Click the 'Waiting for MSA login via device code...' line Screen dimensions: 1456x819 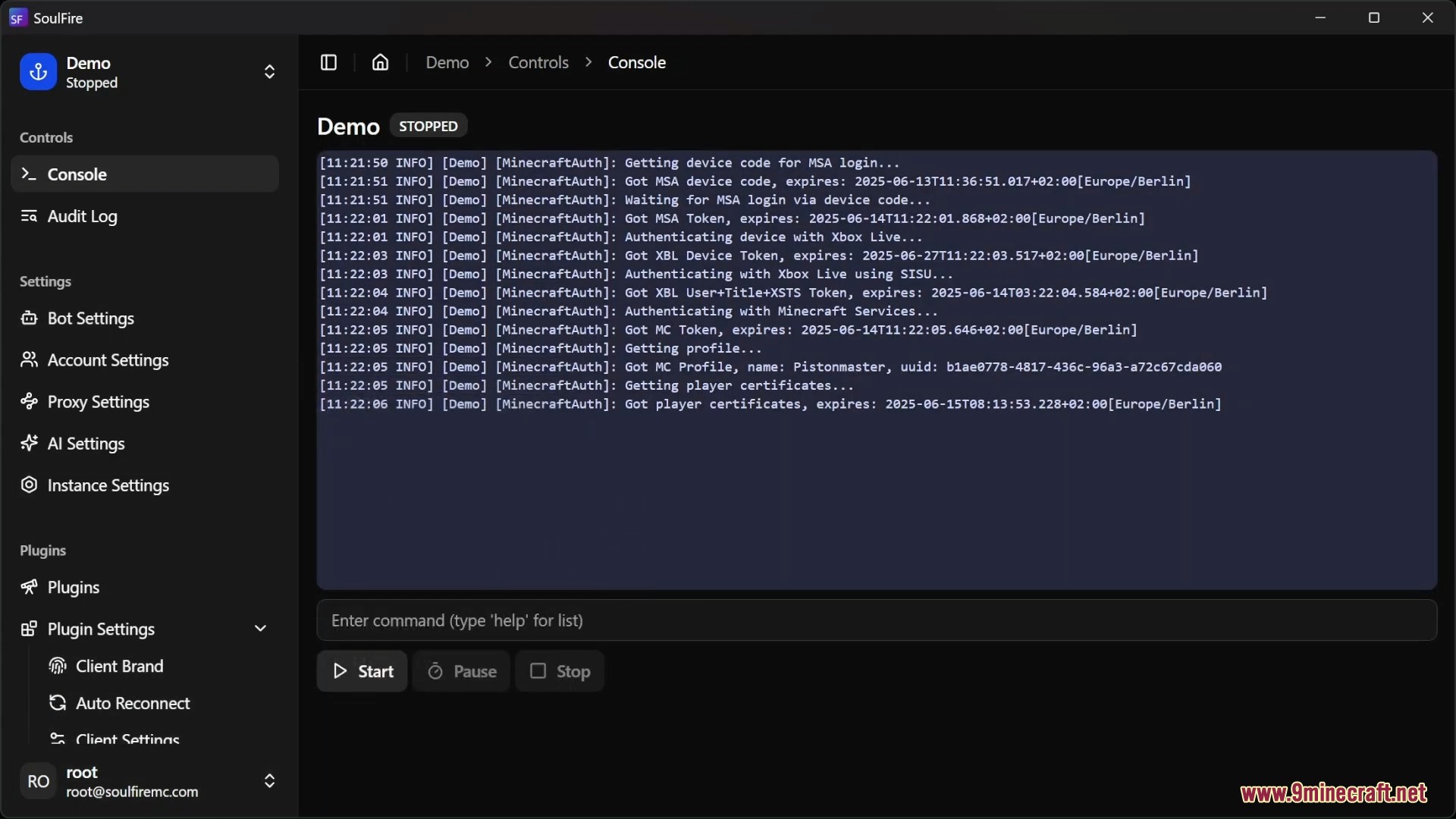click(625, 200)
